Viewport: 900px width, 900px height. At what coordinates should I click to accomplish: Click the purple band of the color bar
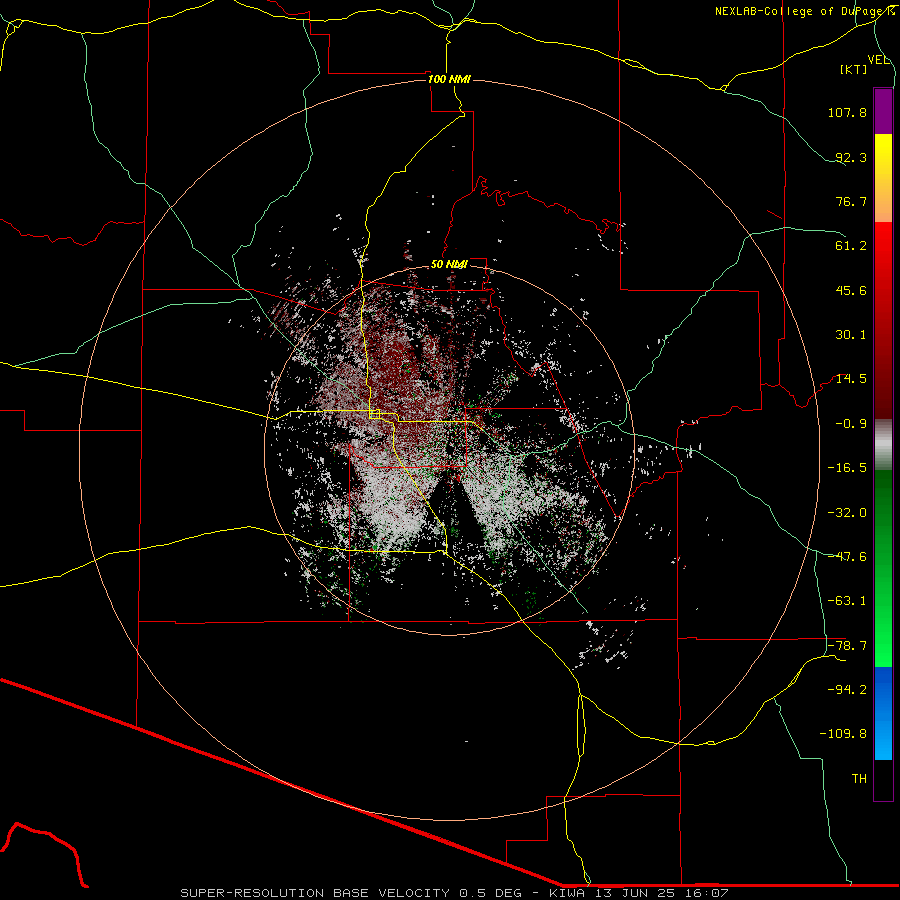[883, 112]
